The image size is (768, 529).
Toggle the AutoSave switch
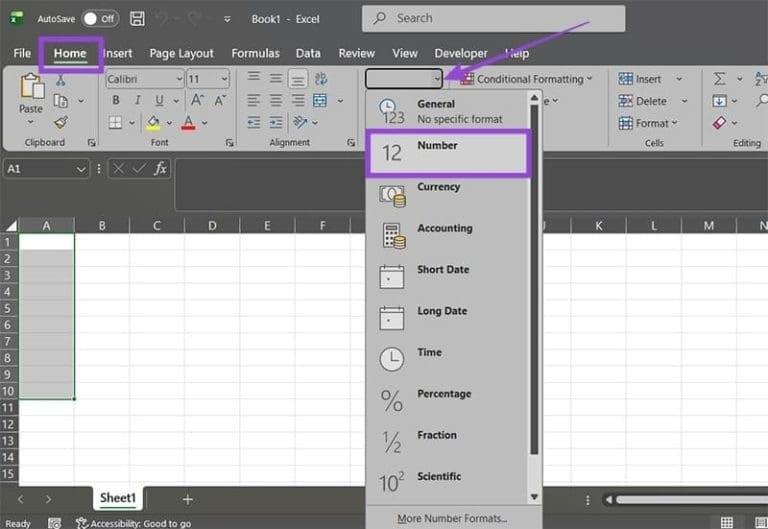click(99, 19)
